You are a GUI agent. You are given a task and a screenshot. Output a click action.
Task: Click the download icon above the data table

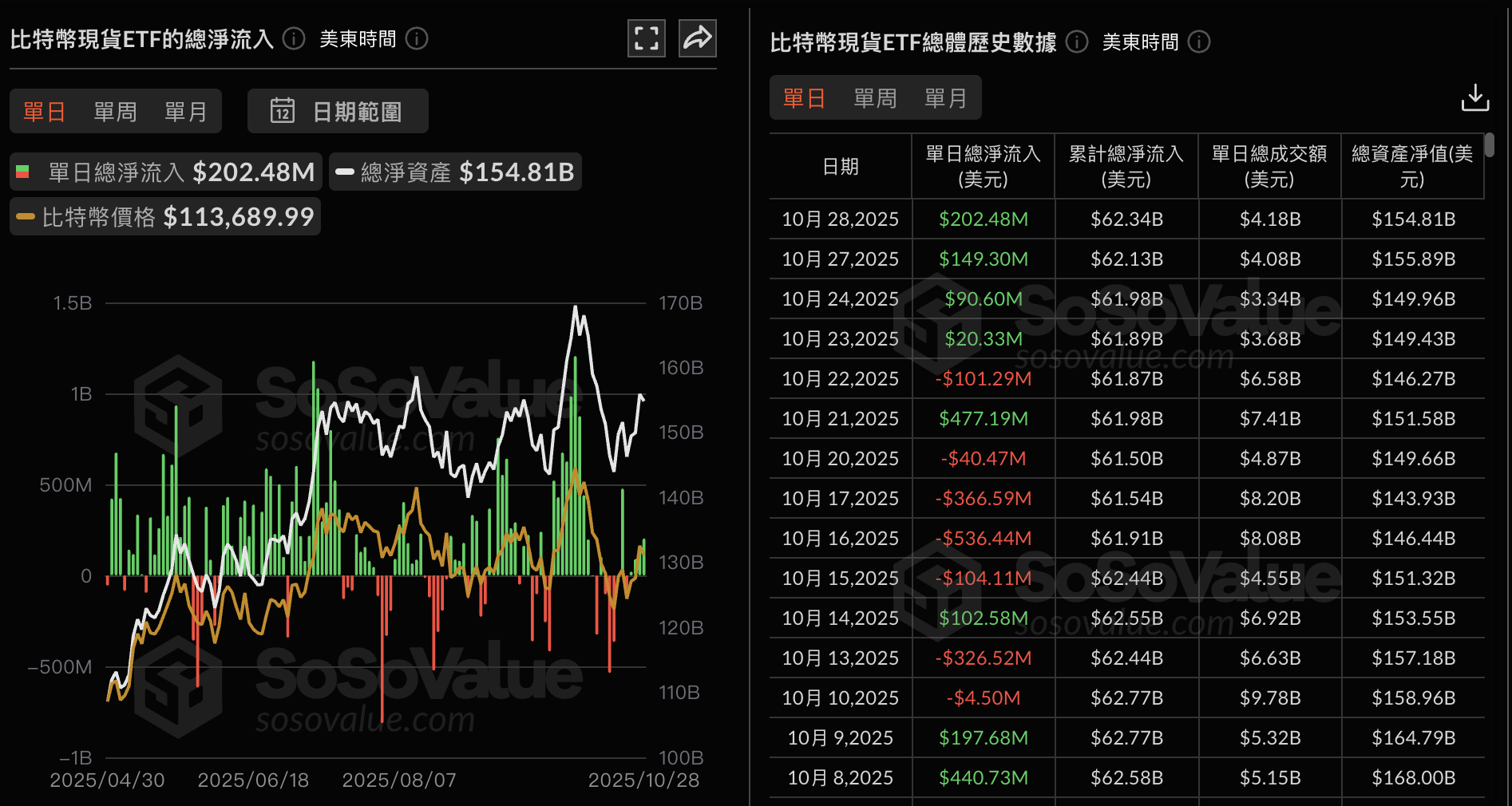click(x=1475, y=97)
